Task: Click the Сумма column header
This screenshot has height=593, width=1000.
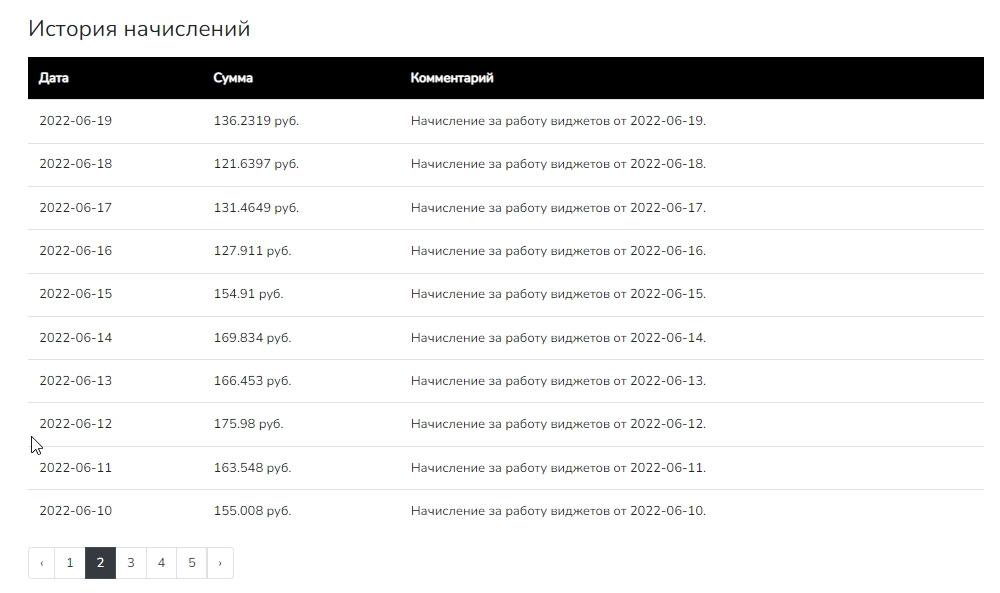Action: coord(233,78)
